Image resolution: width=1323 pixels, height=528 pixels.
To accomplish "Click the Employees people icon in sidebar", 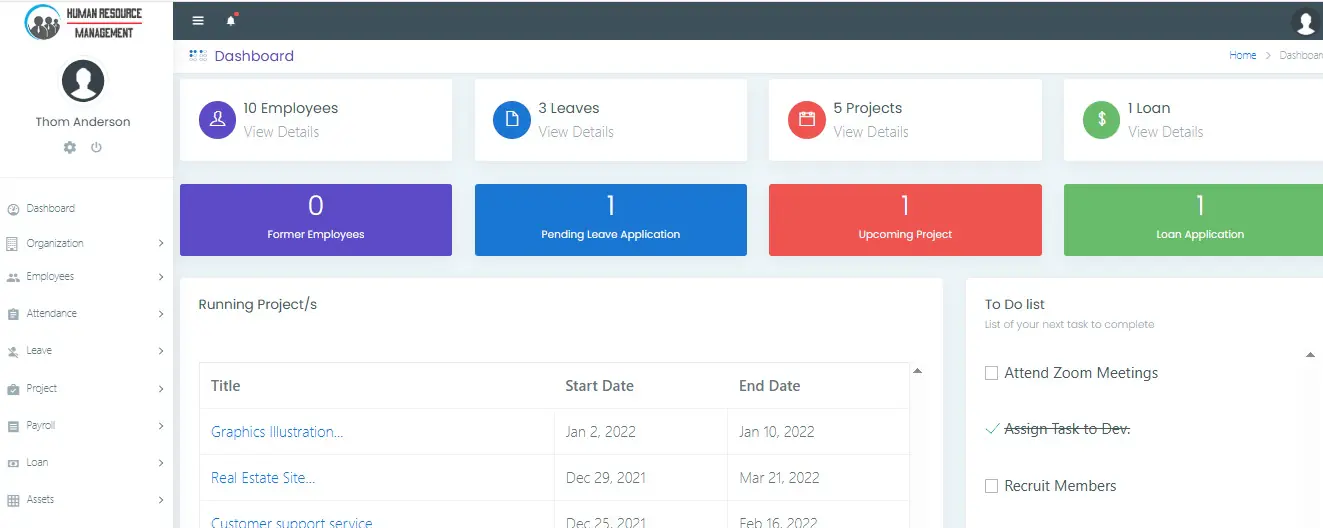I will 13,277.
